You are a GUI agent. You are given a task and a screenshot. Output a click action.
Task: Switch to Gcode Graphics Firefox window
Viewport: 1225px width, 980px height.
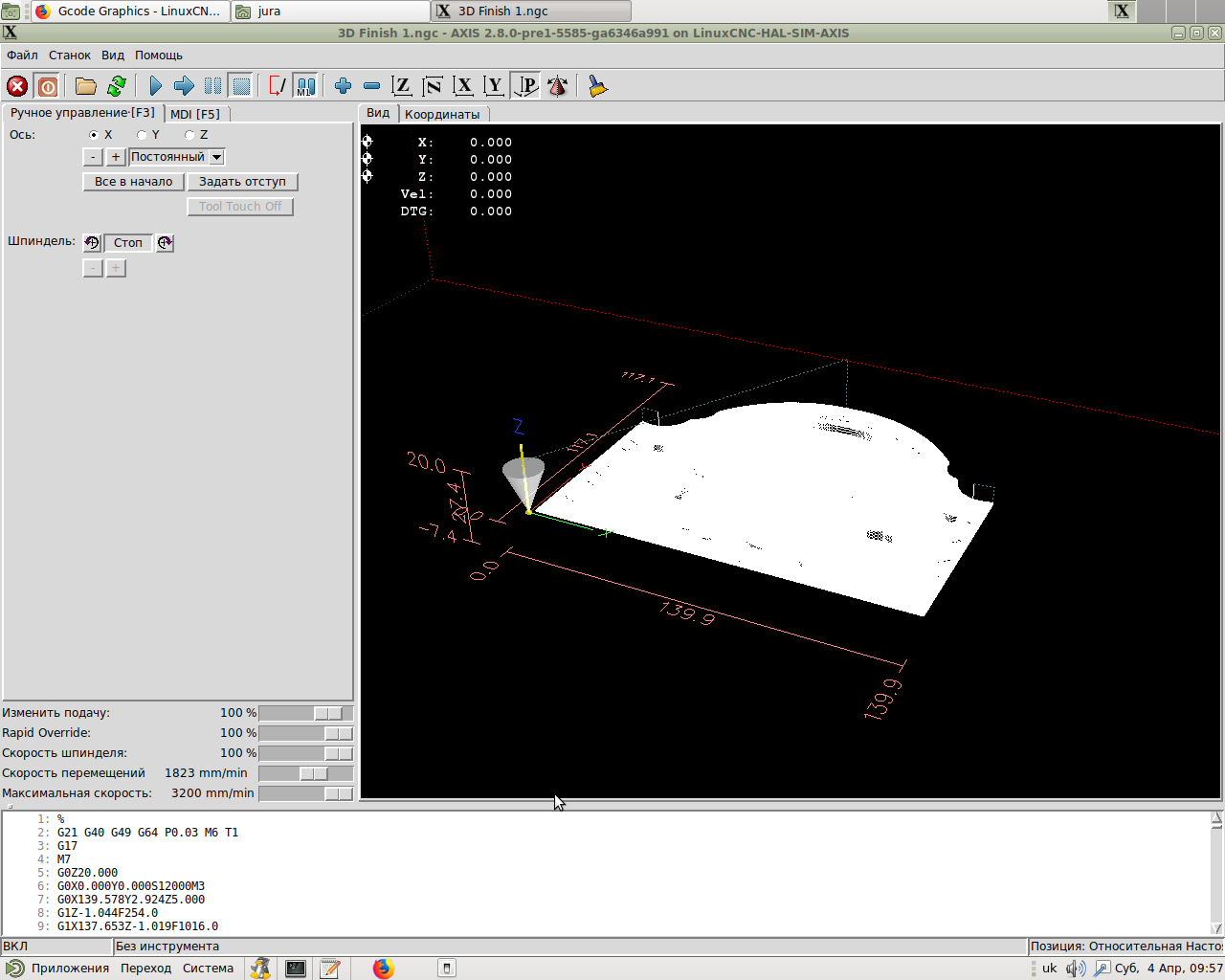(129, 11)
